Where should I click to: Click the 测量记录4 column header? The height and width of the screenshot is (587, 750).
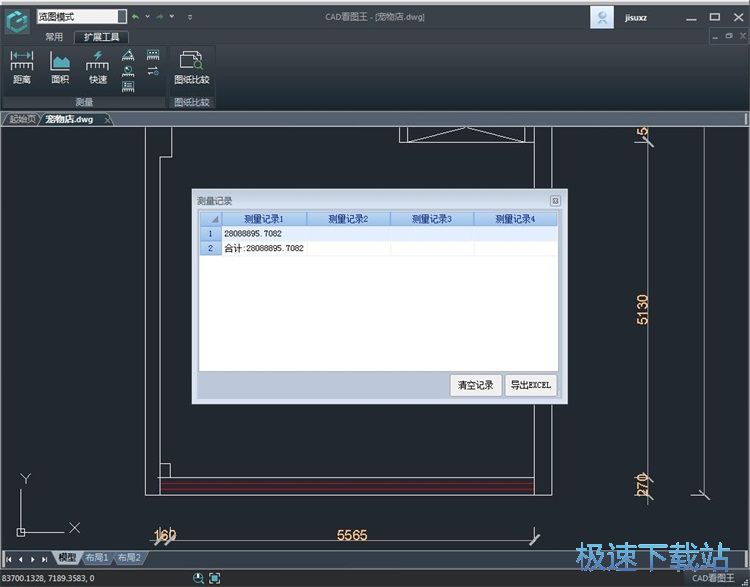pyautogui.click(x=515, y=219)
